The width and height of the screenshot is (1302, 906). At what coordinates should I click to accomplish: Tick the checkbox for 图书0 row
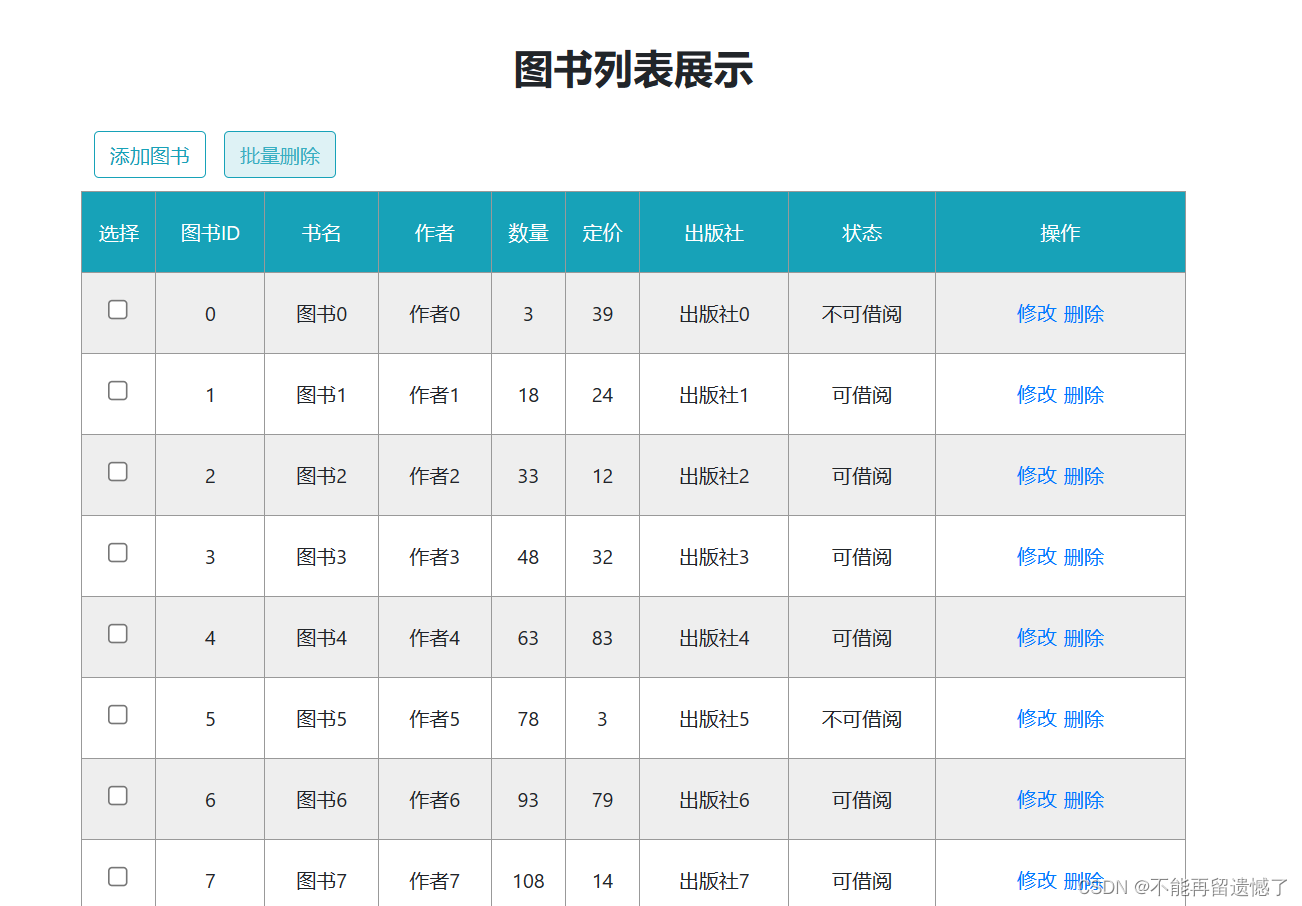118,310
